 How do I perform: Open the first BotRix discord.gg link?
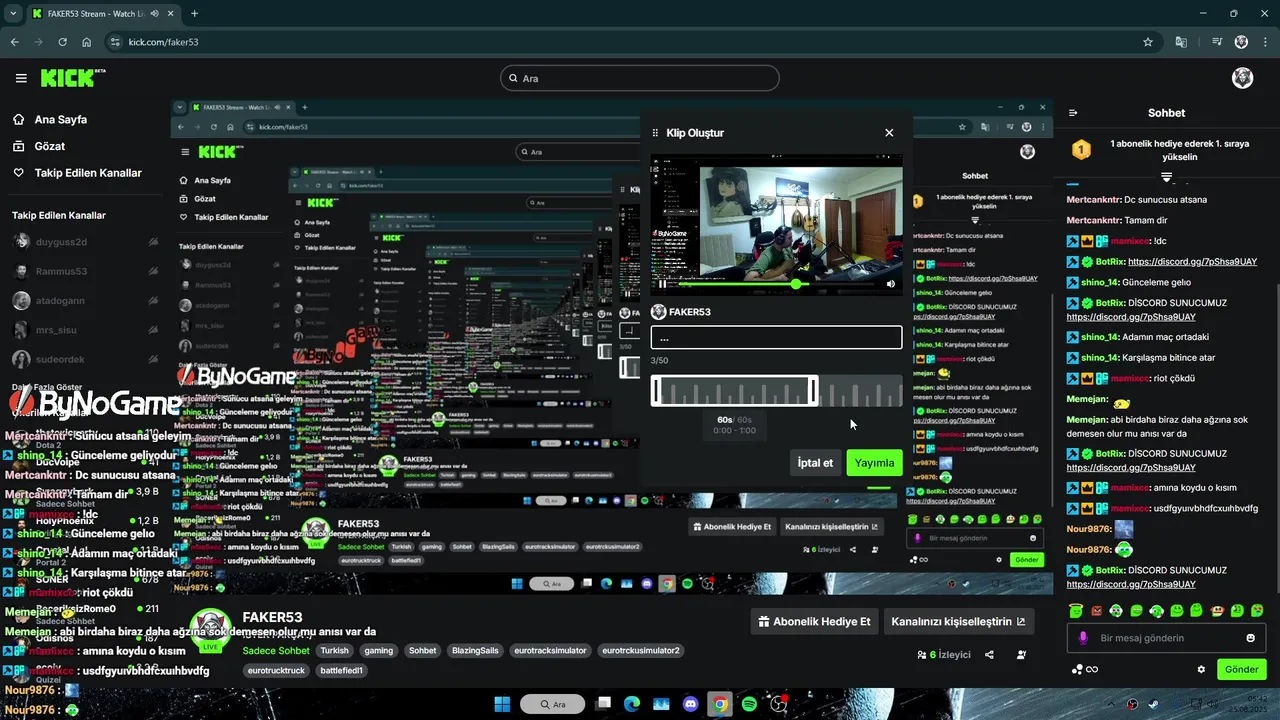[1192, 261]
